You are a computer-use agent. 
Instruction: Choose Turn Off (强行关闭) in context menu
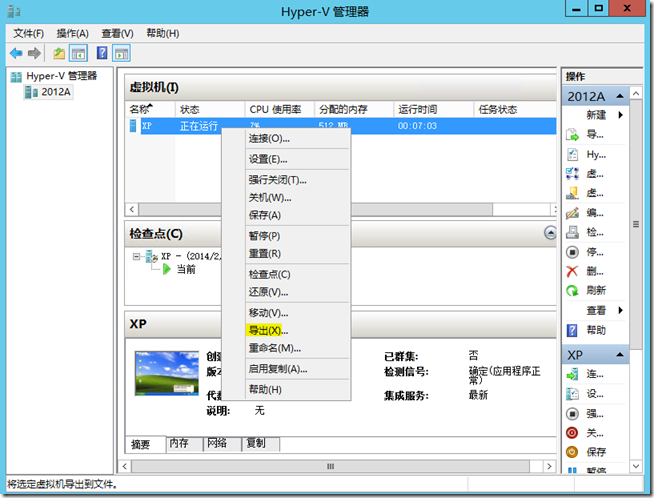[286, 180]
